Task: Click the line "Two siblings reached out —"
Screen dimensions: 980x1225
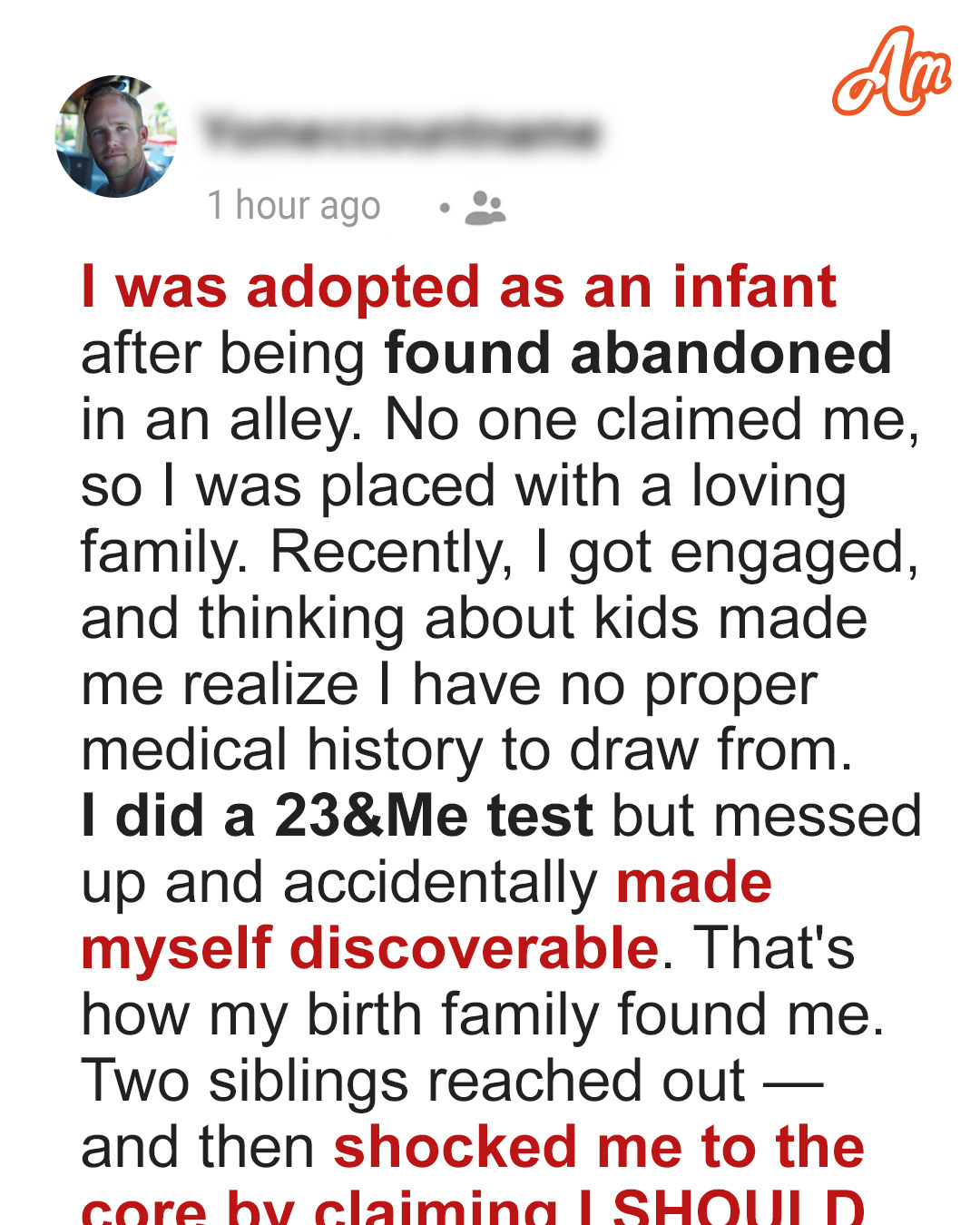Action: point(452,1082)
